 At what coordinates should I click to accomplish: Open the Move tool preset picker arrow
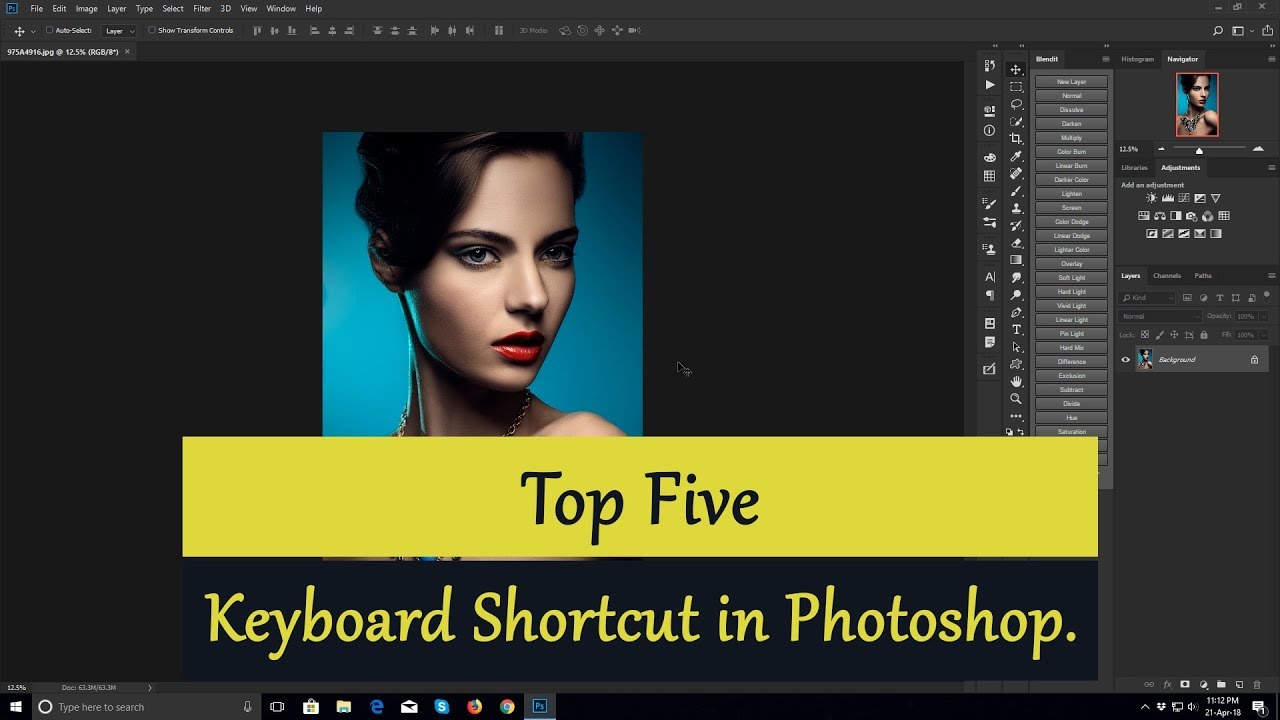click(33, 32)
